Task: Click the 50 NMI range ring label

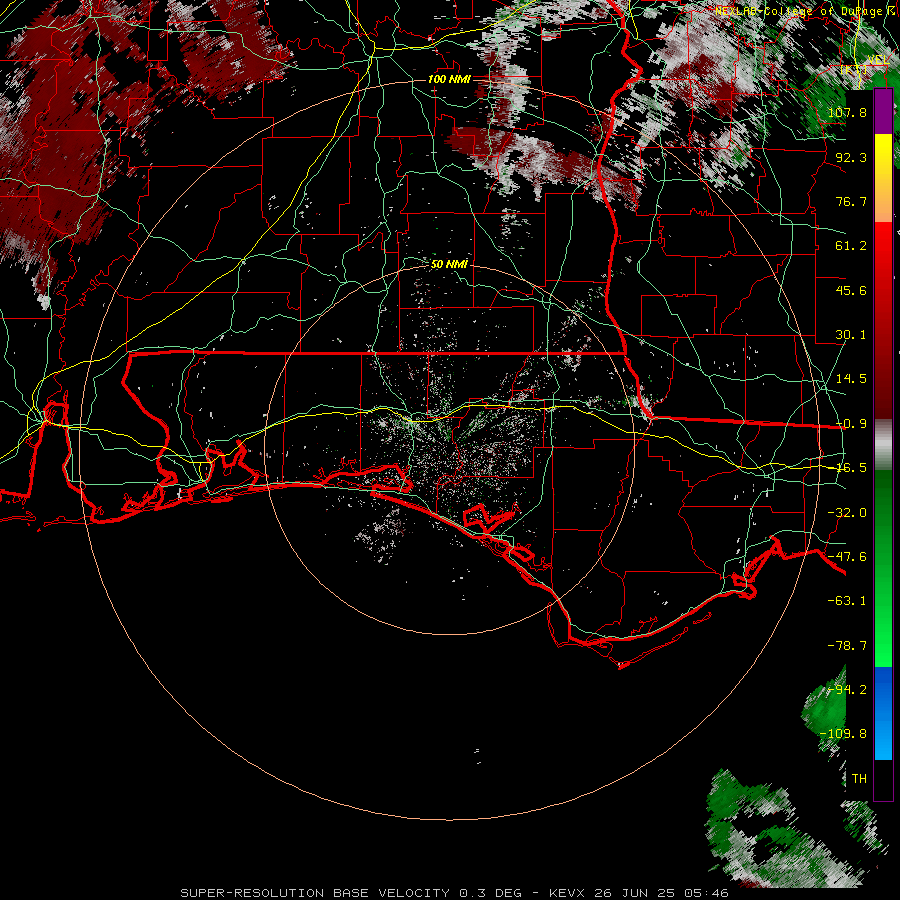Action: (449, 264)
